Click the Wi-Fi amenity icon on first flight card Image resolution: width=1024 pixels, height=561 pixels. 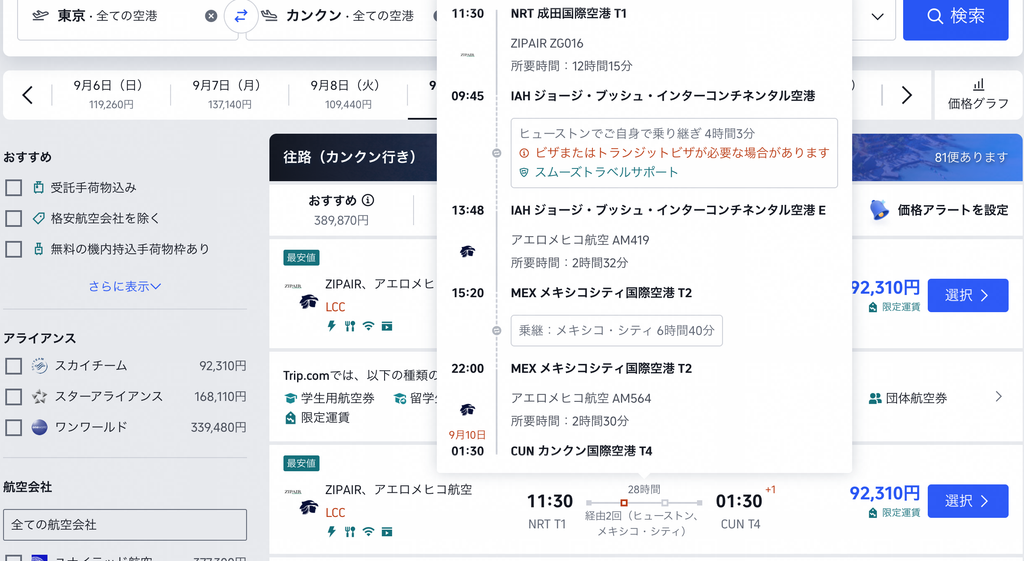click(x=368, y=326)
